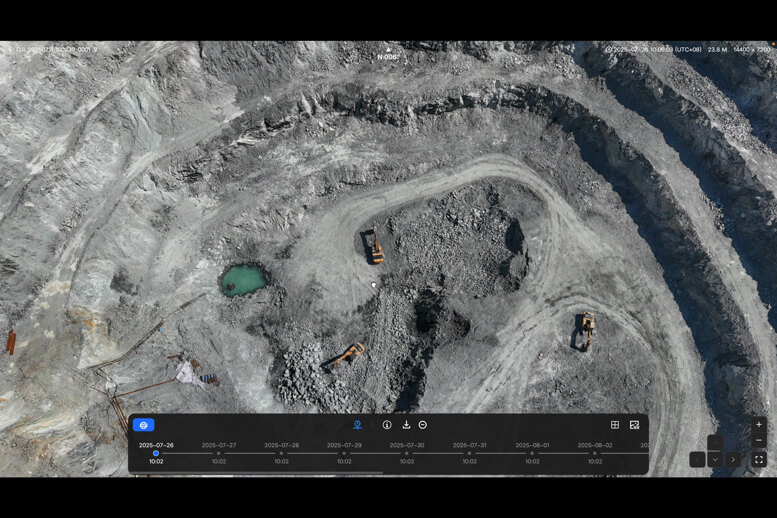Viewport: 777px width, 518px height.
Task: Pan the image right with chevron
Action: click(x=733, y=460)
